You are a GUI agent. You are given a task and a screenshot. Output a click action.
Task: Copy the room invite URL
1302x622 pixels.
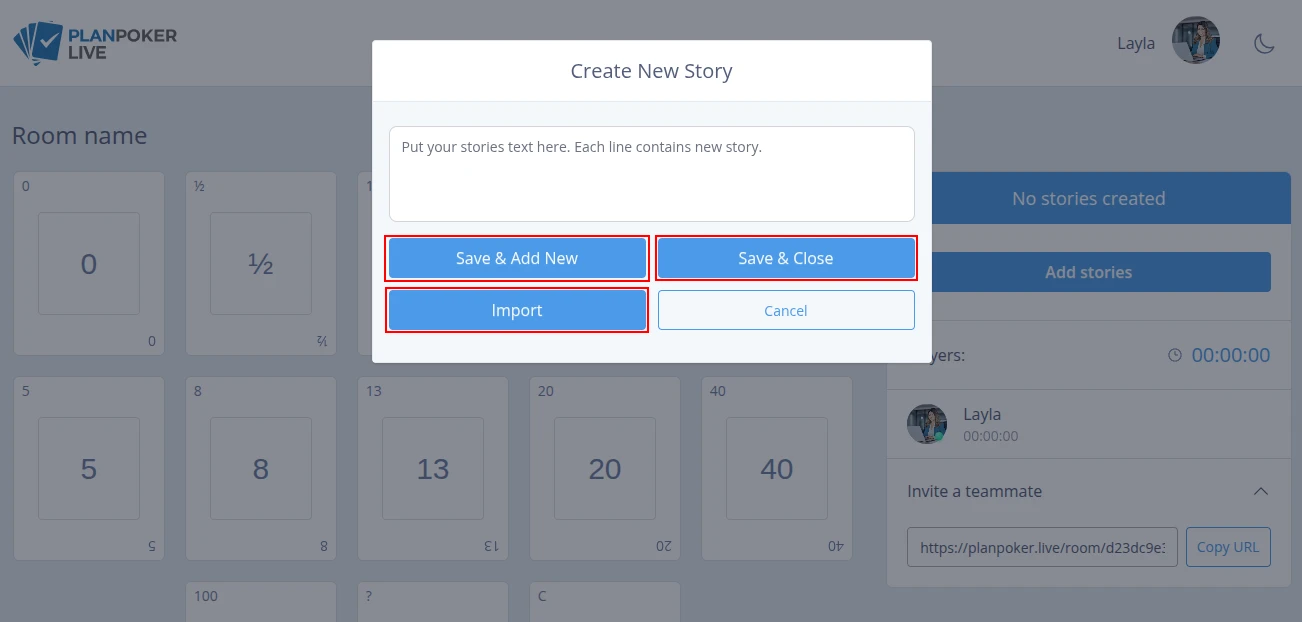pos(1228,547)
